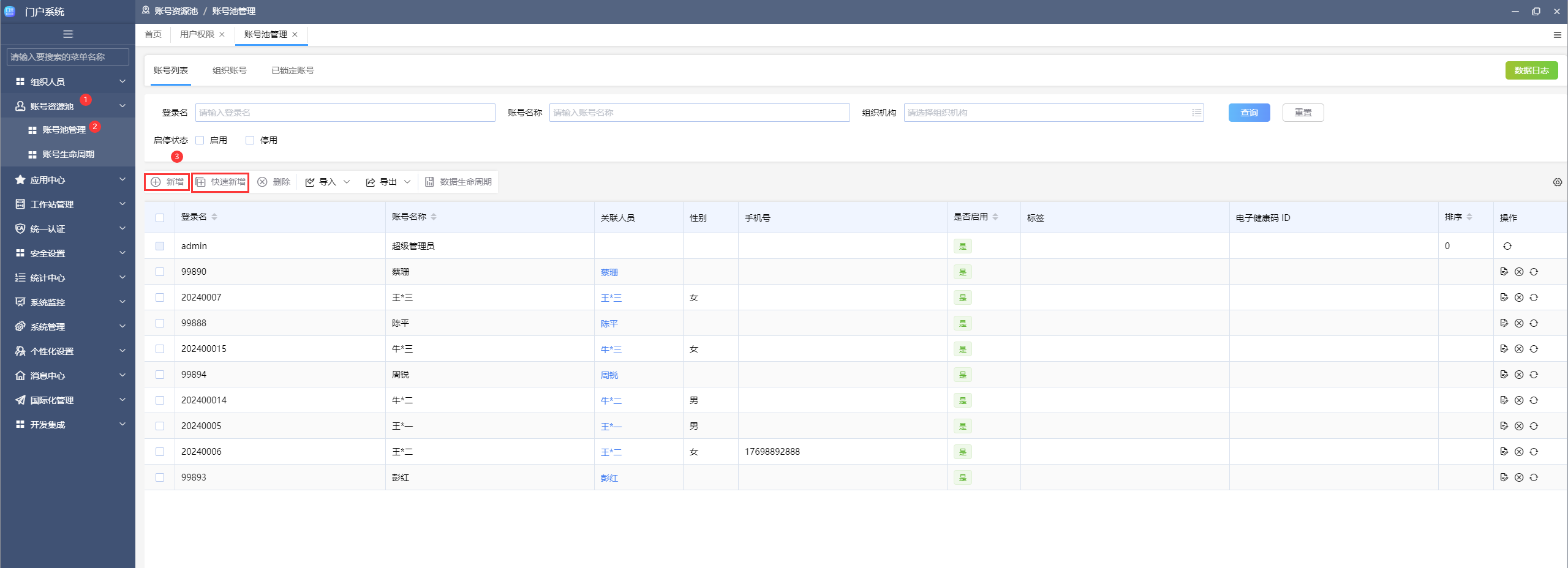
Task: Delete account 20240007 using the circle-x icon
Action: (x=1519, y=297)
